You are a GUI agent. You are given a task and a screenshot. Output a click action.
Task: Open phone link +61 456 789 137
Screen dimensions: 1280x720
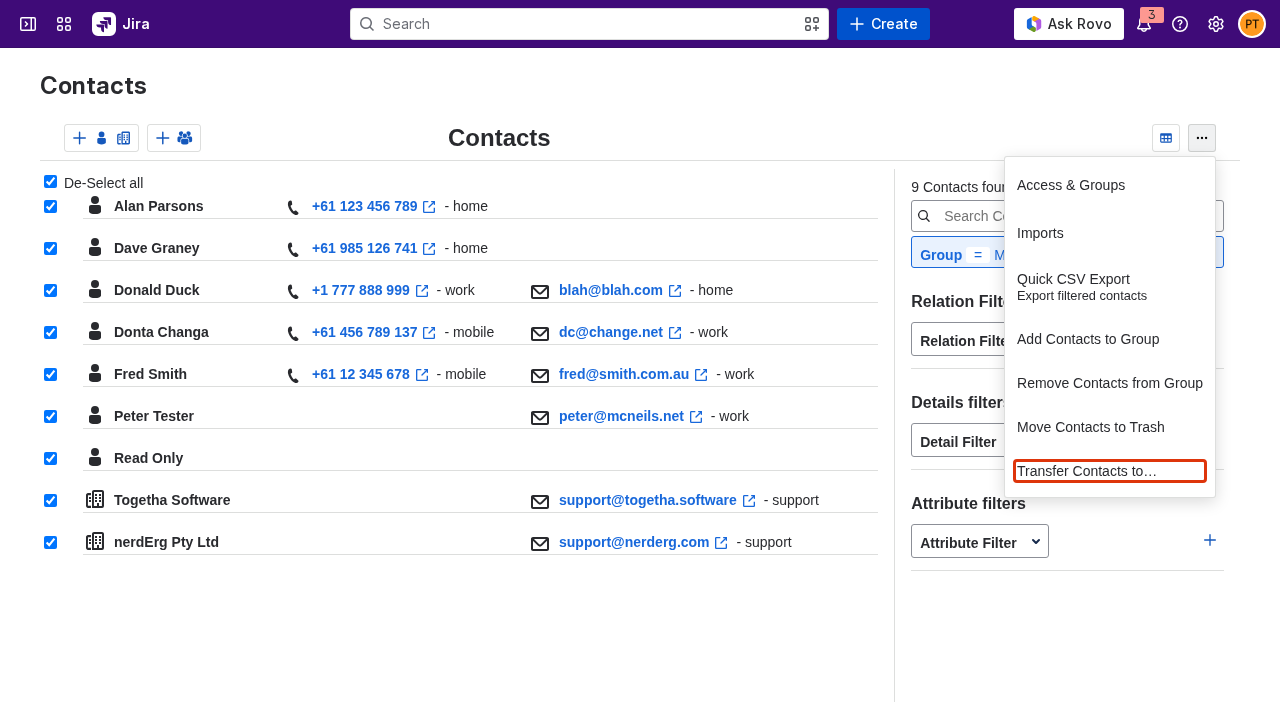(365, 332)
